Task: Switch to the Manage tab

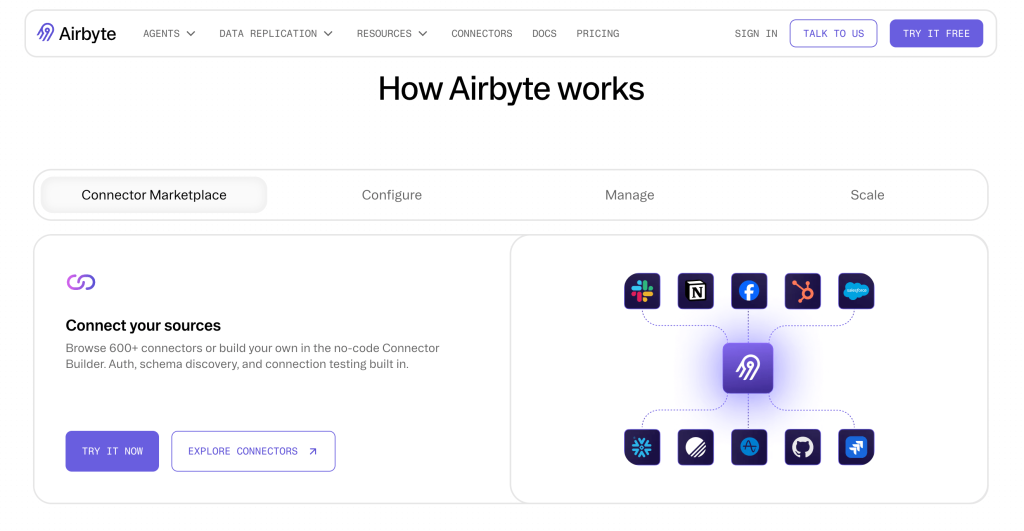Action: [x=630, y=195]
